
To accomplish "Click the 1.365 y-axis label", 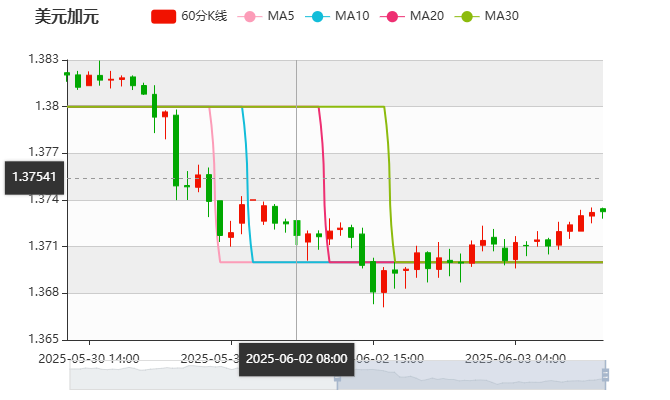I will point(44,339).
